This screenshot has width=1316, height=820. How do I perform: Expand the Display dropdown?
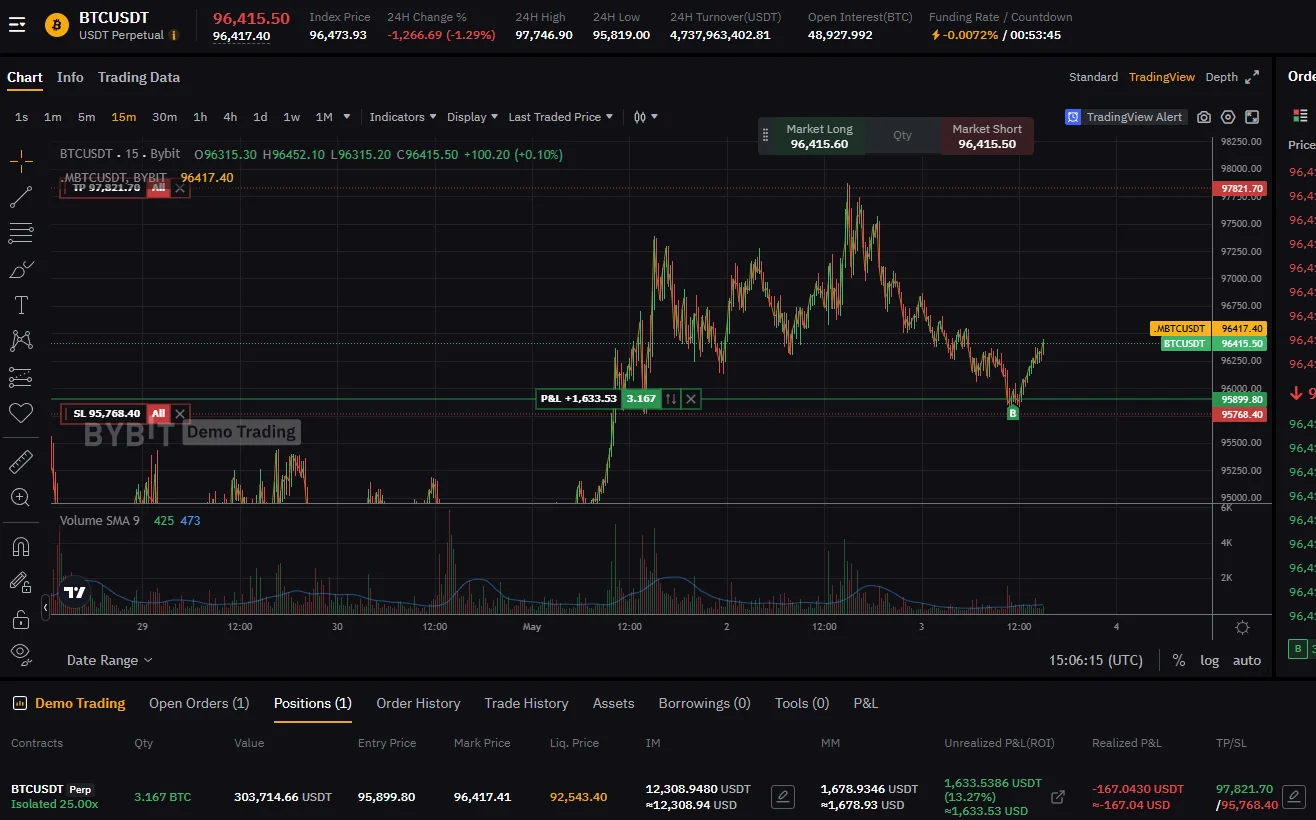(x=473, y=117)
